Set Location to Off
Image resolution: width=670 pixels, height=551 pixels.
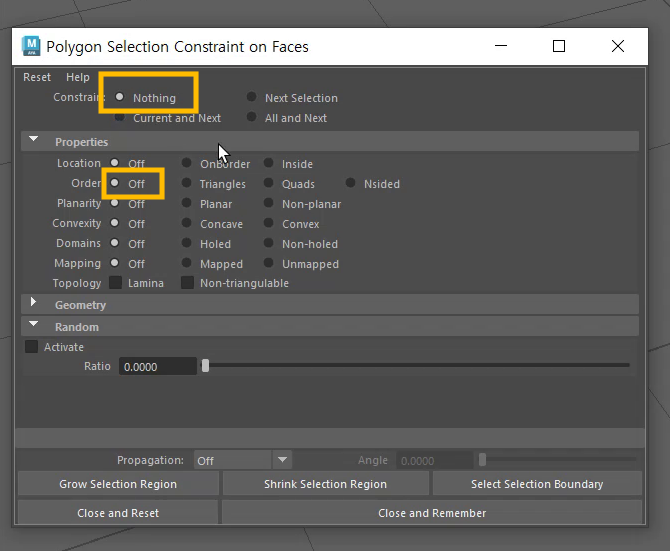(114, 163)
